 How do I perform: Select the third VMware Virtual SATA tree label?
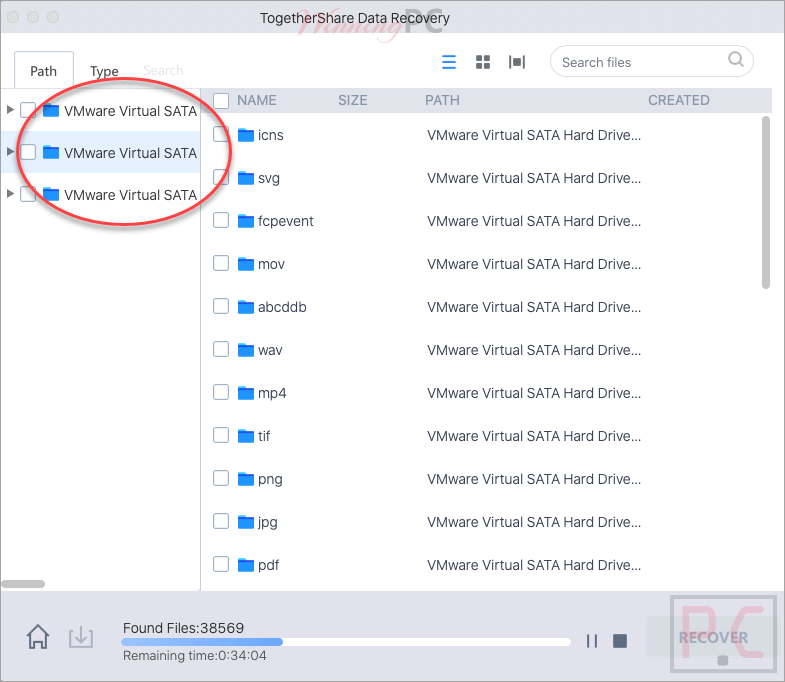[x=130, y=195]
